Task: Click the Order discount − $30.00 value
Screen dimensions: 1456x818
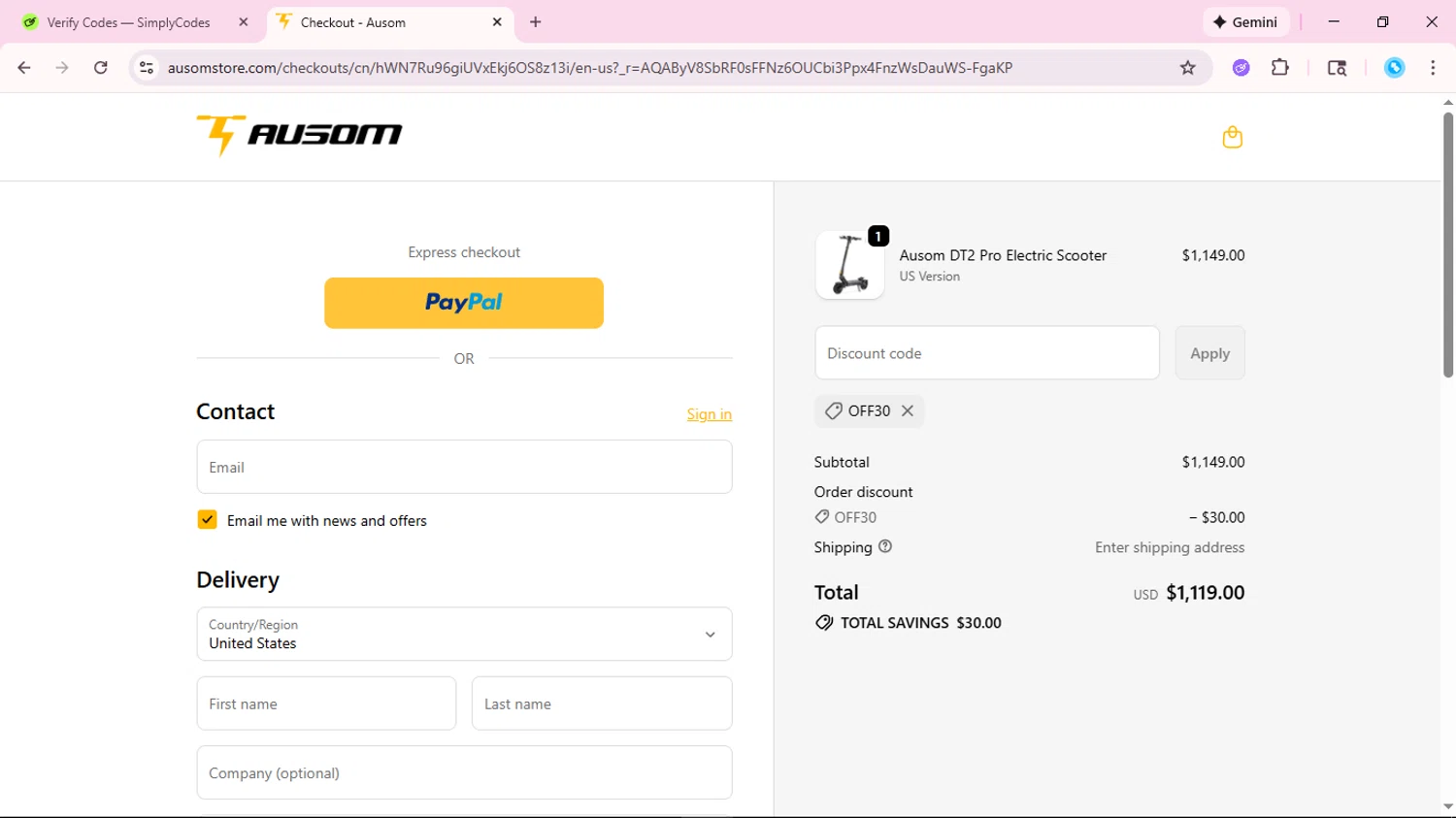Action: pyautogui.click(x=1217, y=517)
